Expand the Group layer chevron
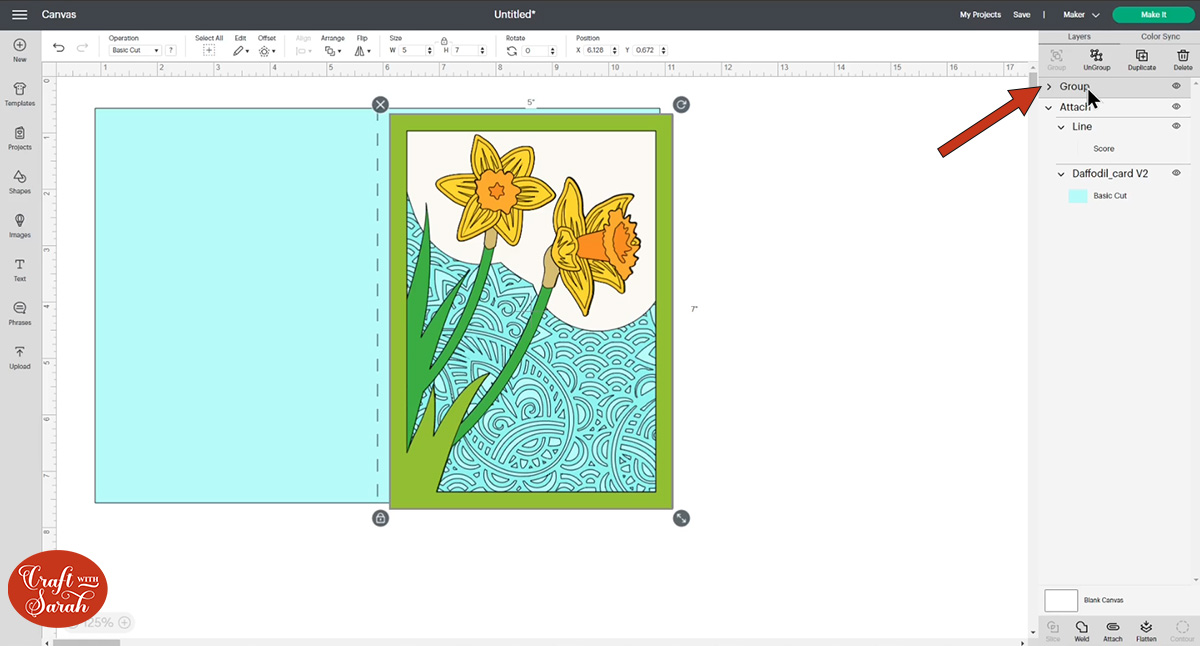Screen dimensions: 1200x646 tap(1049, 87)
